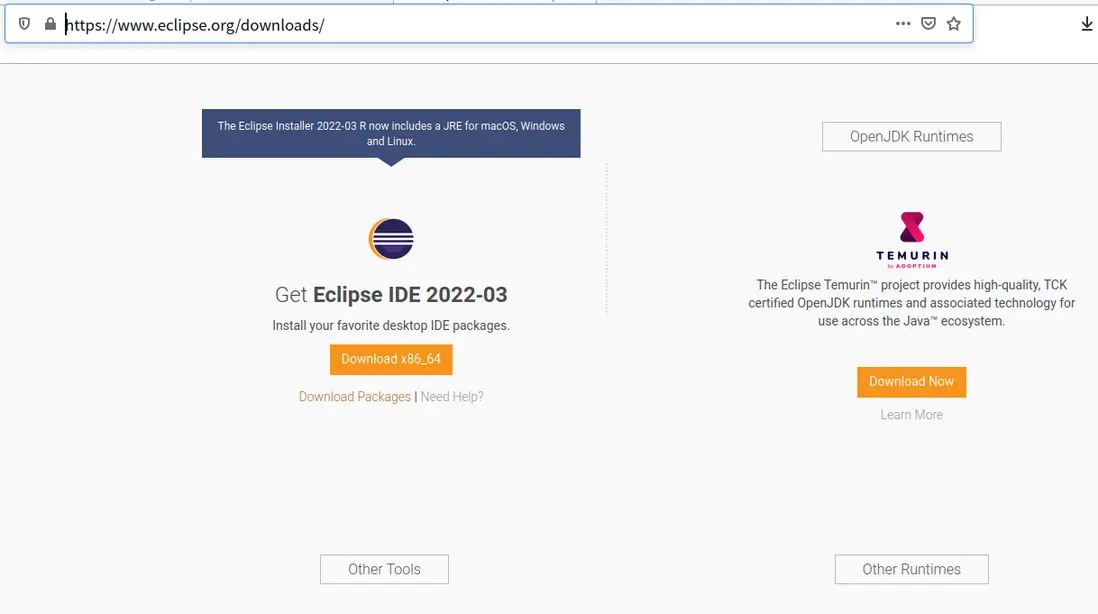This screenshot has height=614, width=1098.
Task: Follow the Learn More link
Action: click(x=911, y=414)
